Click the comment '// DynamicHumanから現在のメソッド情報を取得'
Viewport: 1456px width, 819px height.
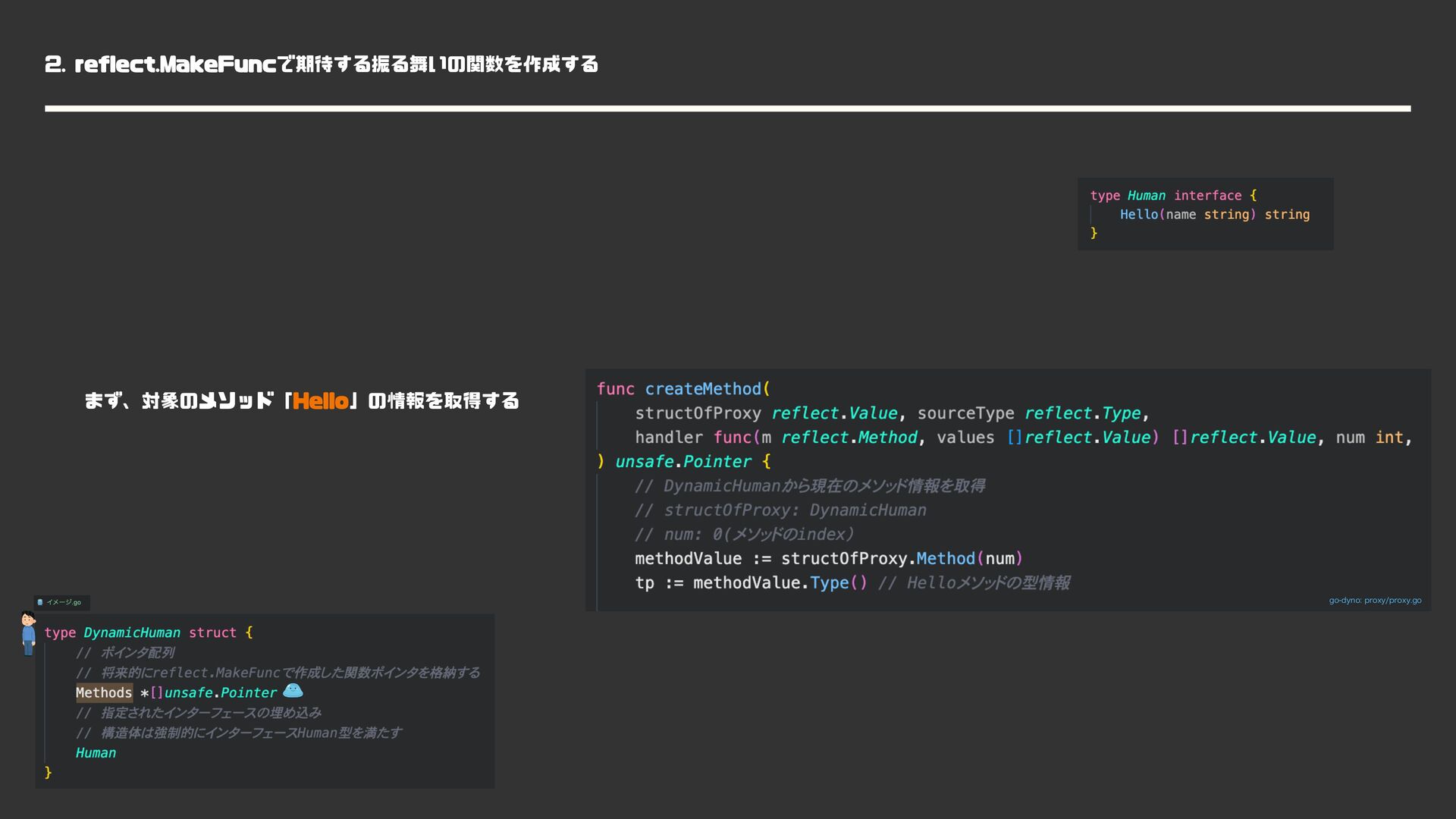click(810, 486)
